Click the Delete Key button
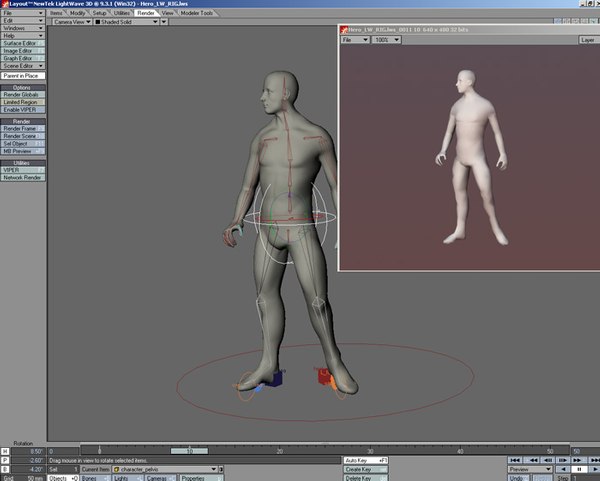600x481 pixels. (x=366, y=478)
